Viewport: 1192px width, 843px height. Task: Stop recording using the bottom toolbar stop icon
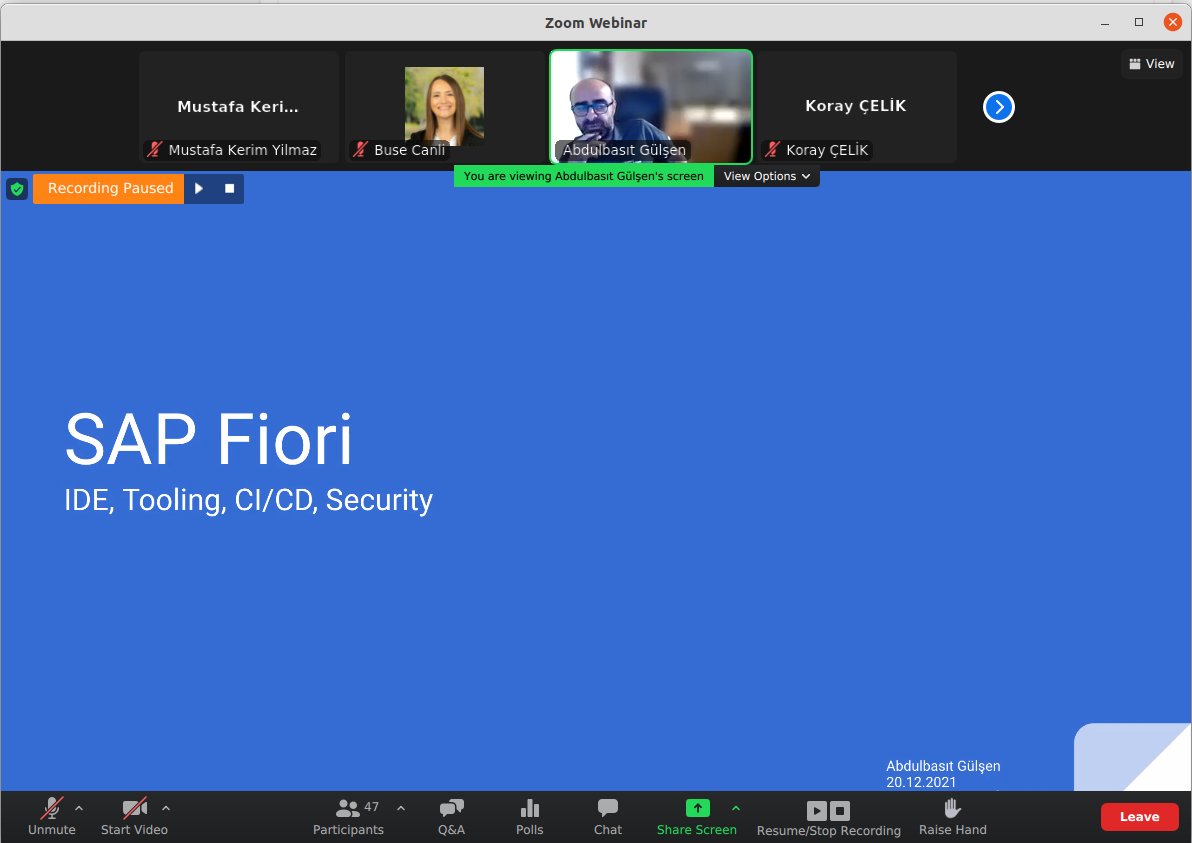point(840,810)
